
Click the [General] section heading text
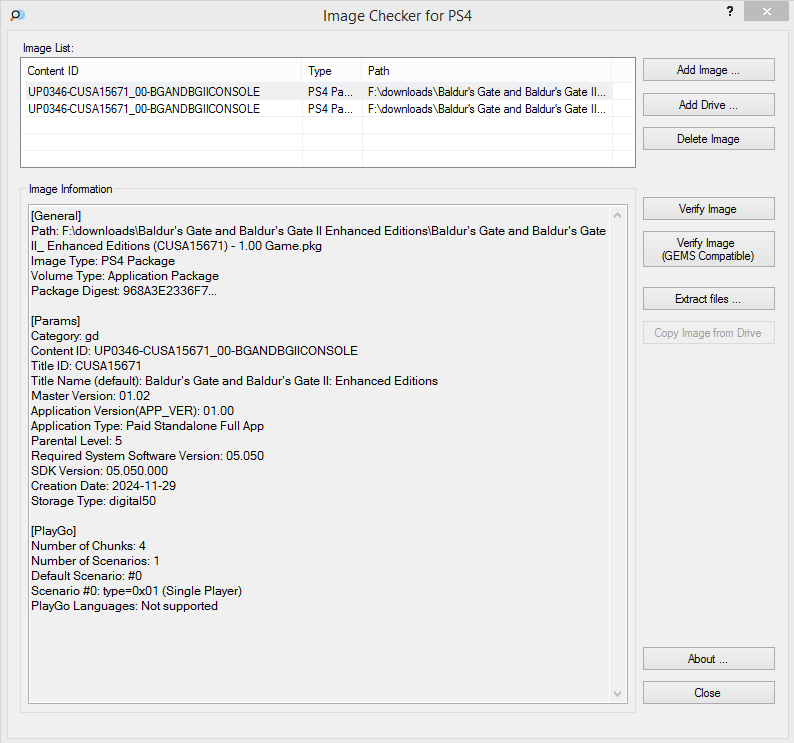pyautogui.click(x=56, y=216)
